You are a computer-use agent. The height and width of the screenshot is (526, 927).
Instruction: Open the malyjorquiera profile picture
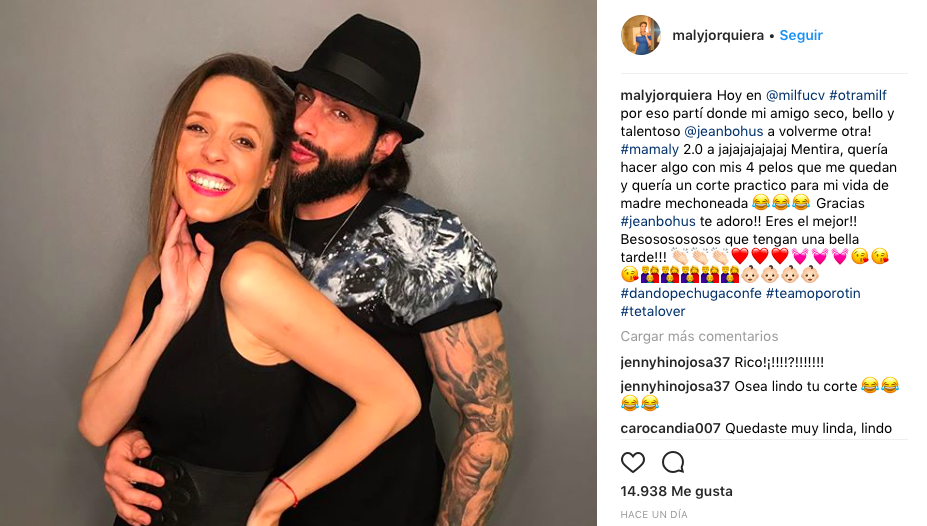coord(641,35)
